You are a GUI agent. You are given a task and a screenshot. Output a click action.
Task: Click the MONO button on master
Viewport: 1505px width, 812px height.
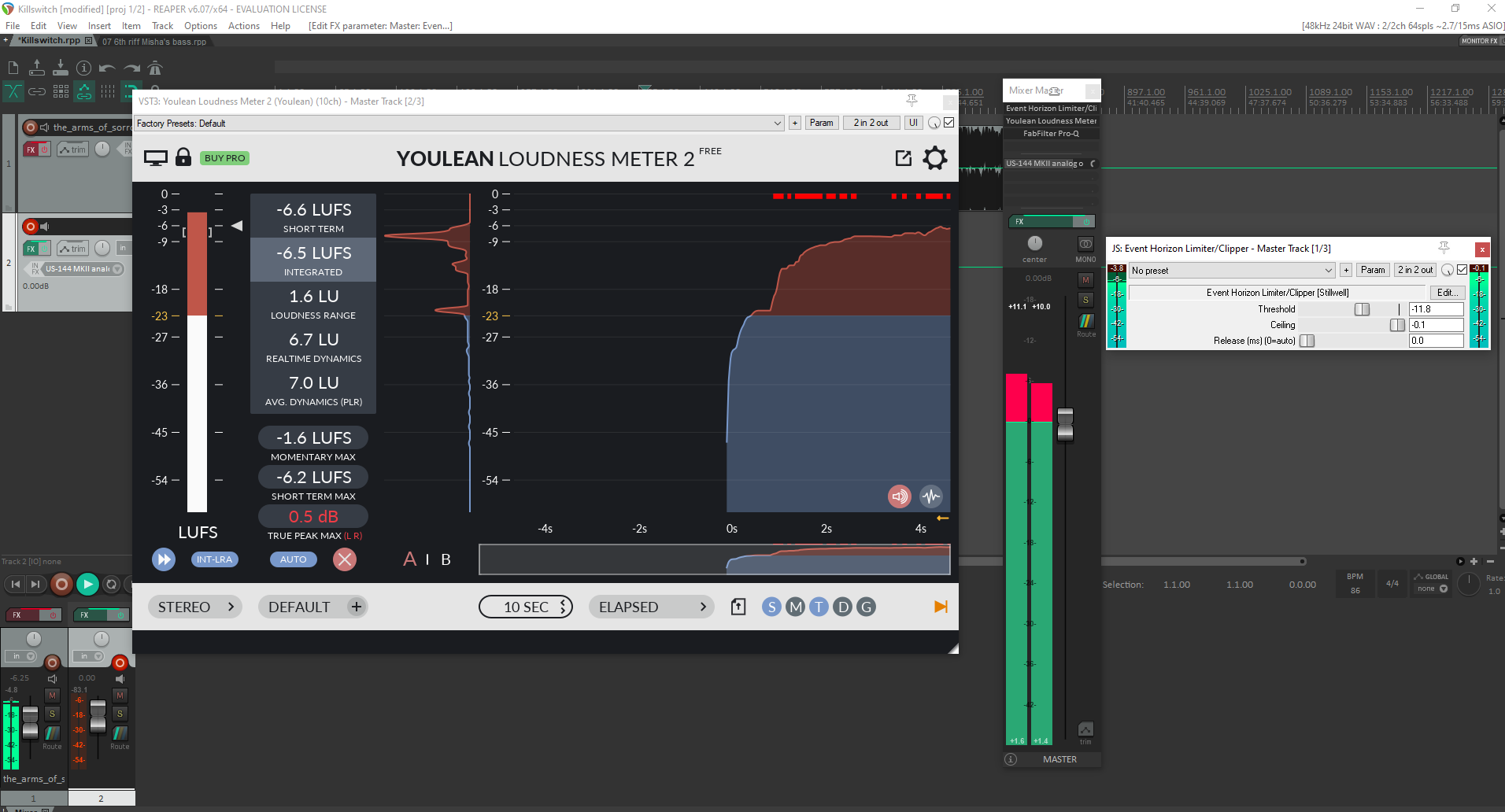pos(1085,245)
